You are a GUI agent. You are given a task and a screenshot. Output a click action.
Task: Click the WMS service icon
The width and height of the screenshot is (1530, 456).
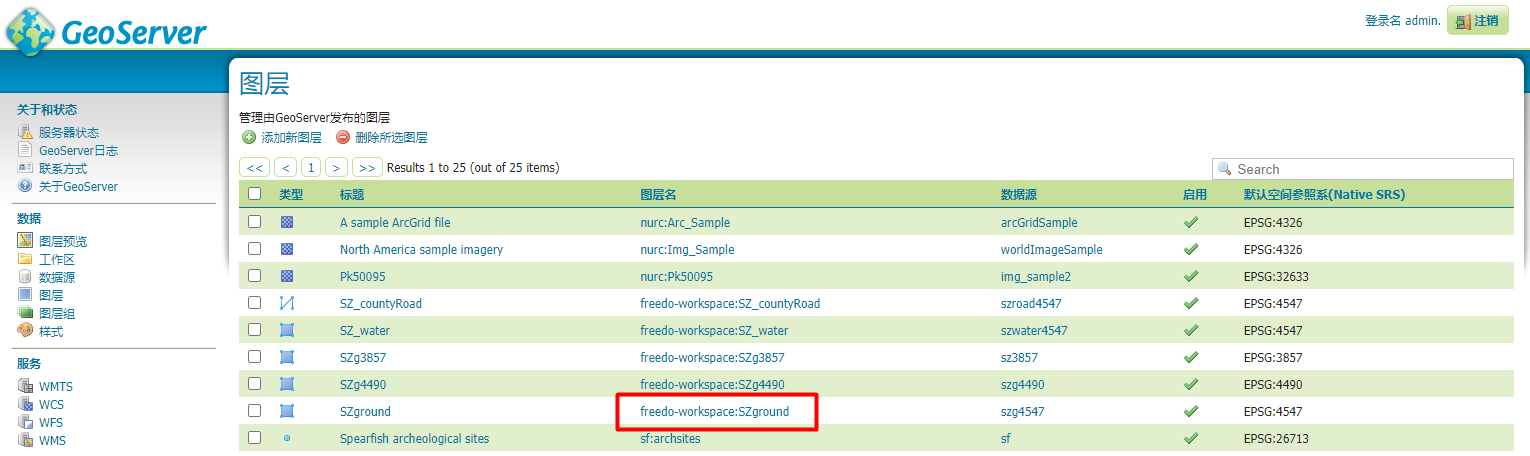click(x=25, y=440)
